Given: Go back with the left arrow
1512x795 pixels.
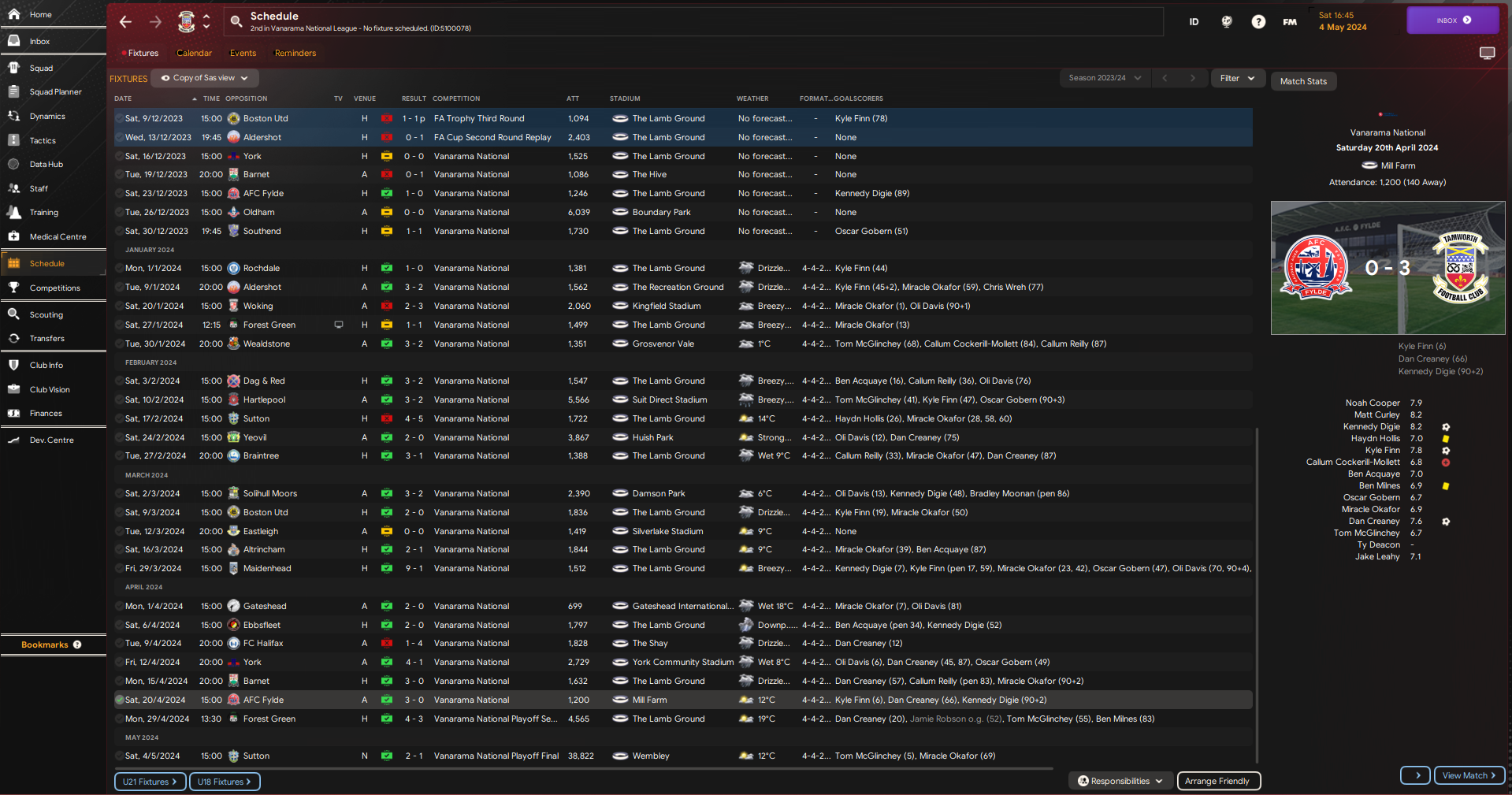Looking at the screenshot, I should coord(125,22).
